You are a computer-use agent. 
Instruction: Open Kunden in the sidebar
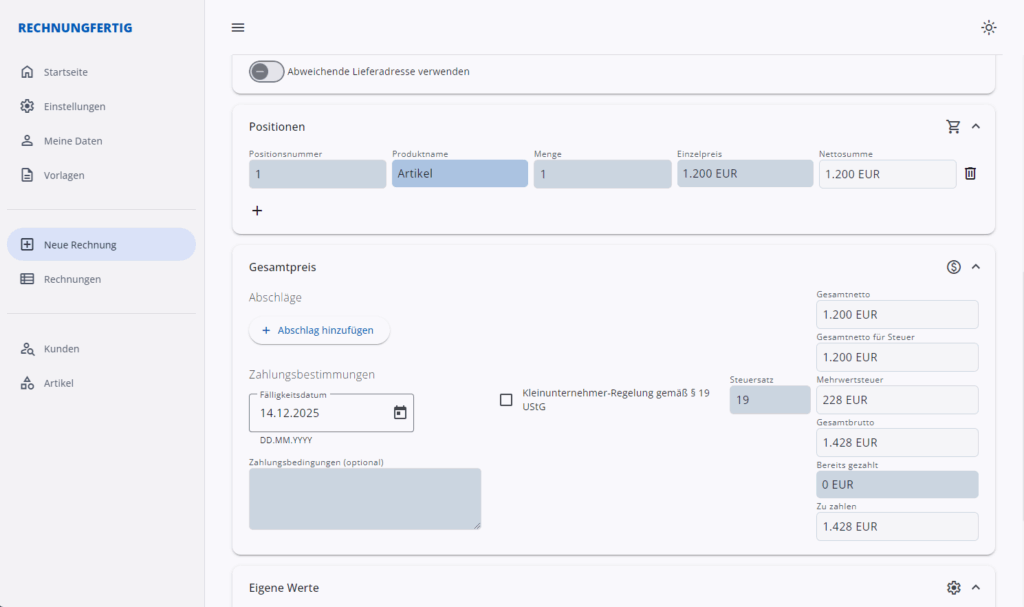coord(61,349)
